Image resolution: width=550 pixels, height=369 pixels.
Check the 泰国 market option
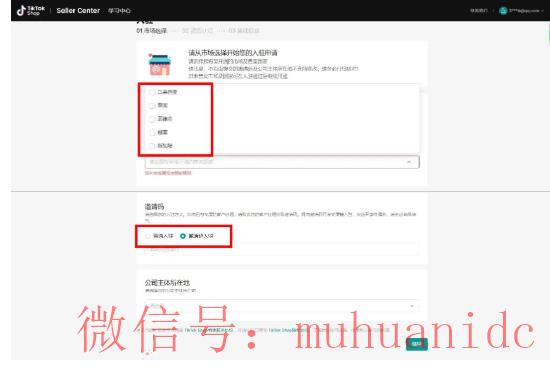point(152,106)
